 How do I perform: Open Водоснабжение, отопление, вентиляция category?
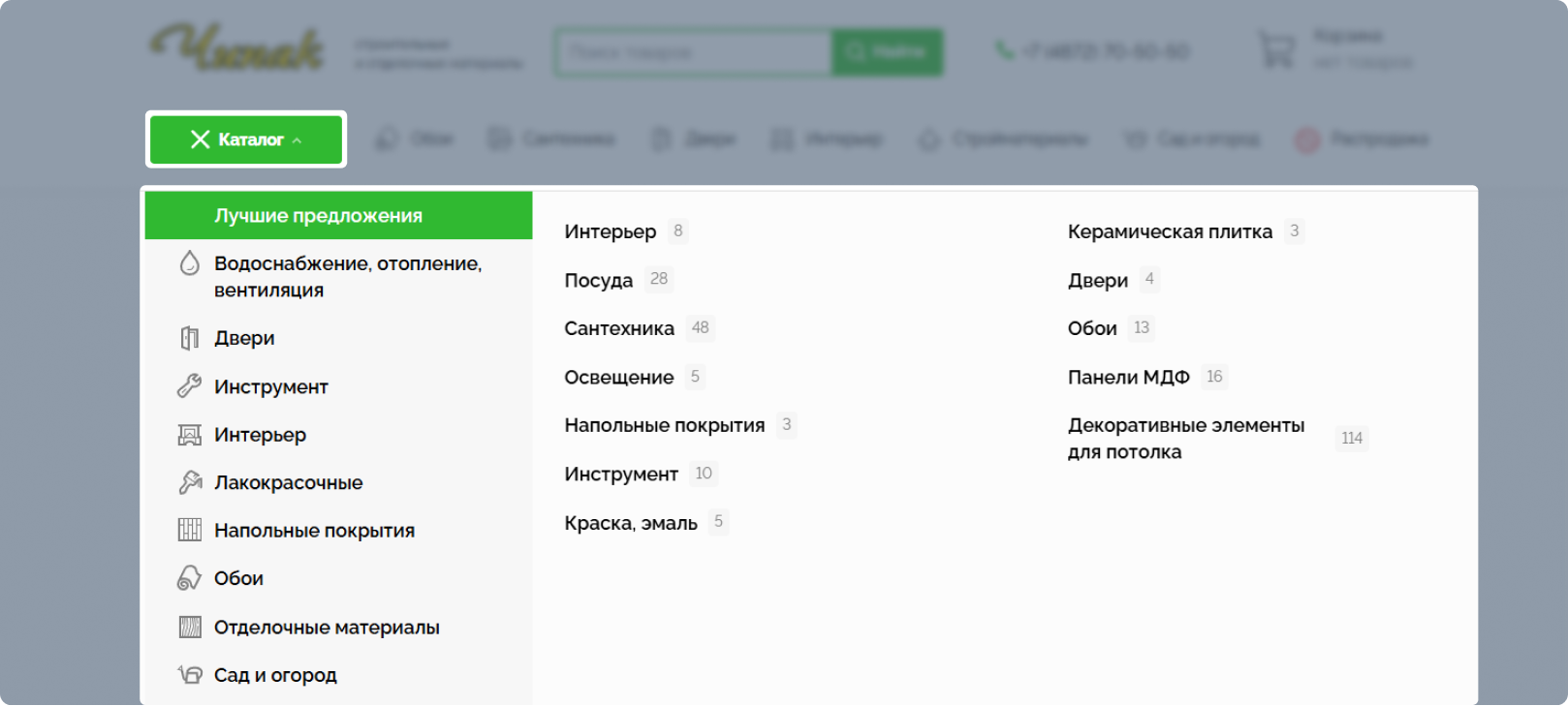348,277
